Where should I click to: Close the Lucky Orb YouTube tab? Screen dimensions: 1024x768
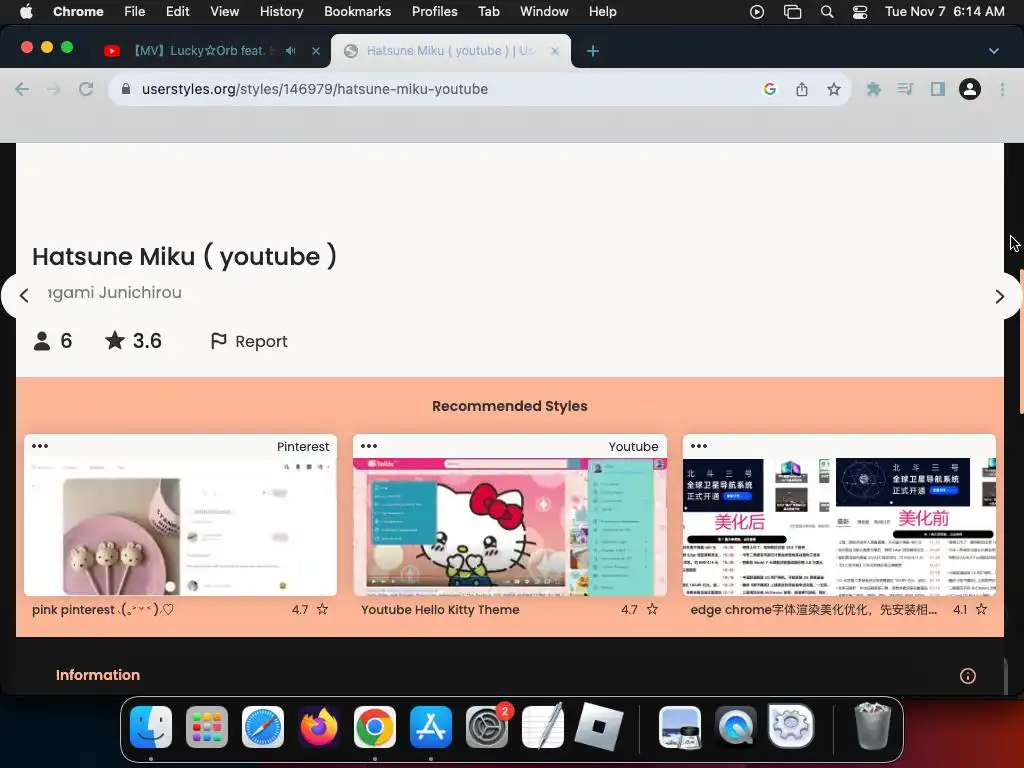(x=316, y=51)
